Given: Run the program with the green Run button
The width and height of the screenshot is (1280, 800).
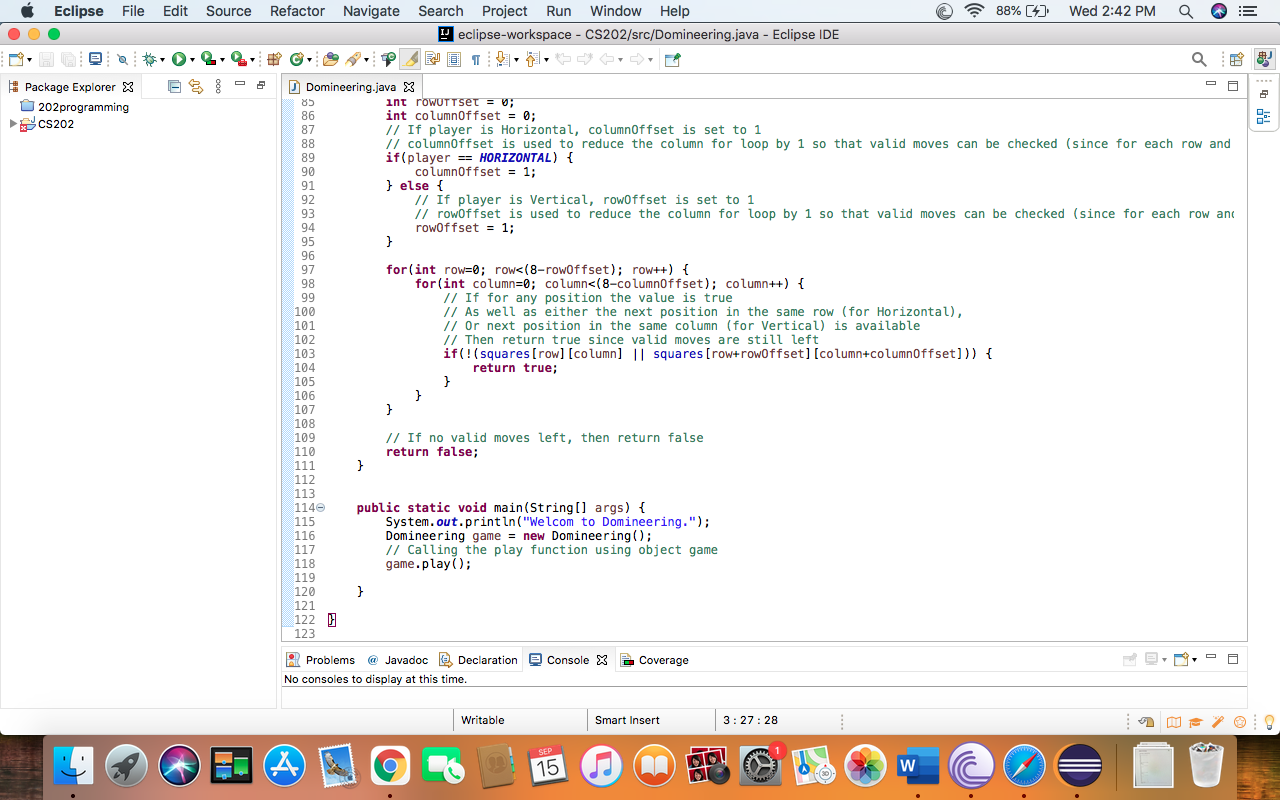Looking at the screenshot, I should [178, 60].
